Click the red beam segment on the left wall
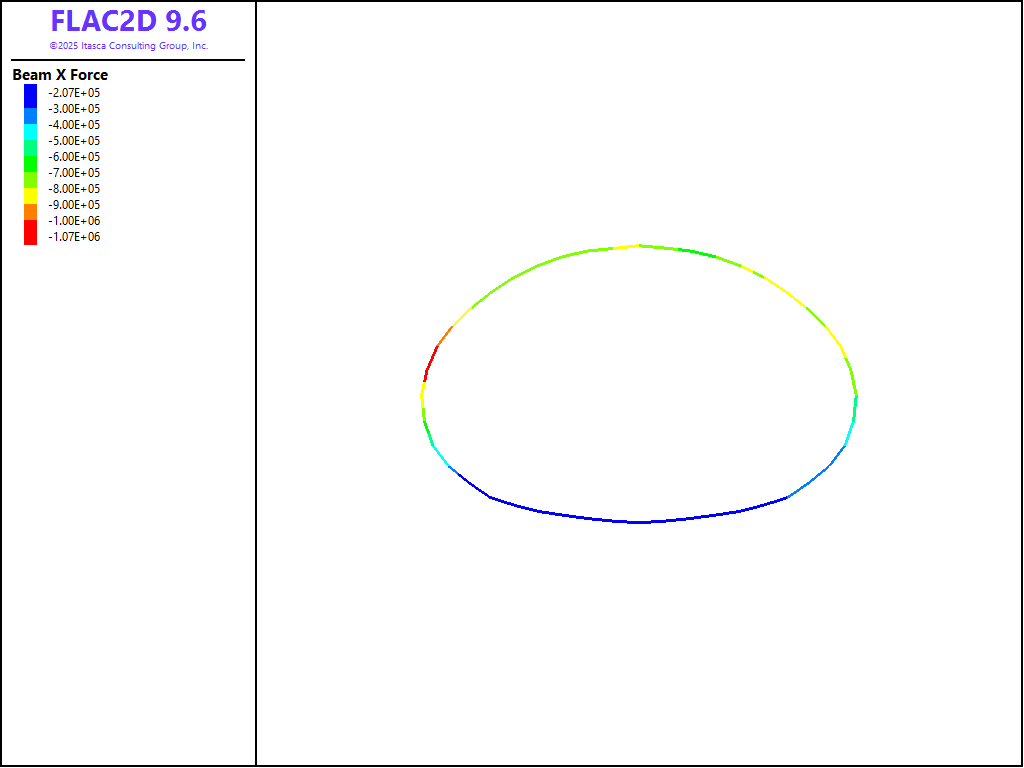This screenshot has height=768, width=1024. coord(430,362)
